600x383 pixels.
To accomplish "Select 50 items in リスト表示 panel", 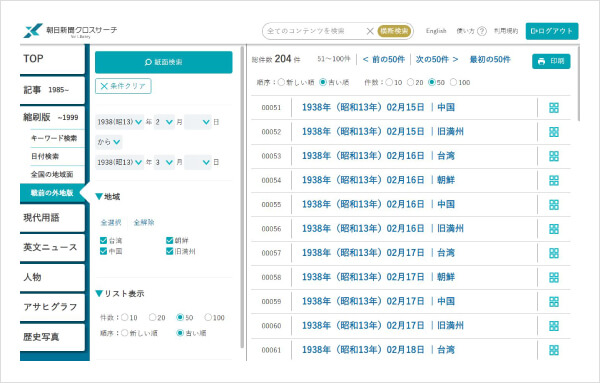I will point(180,317).
